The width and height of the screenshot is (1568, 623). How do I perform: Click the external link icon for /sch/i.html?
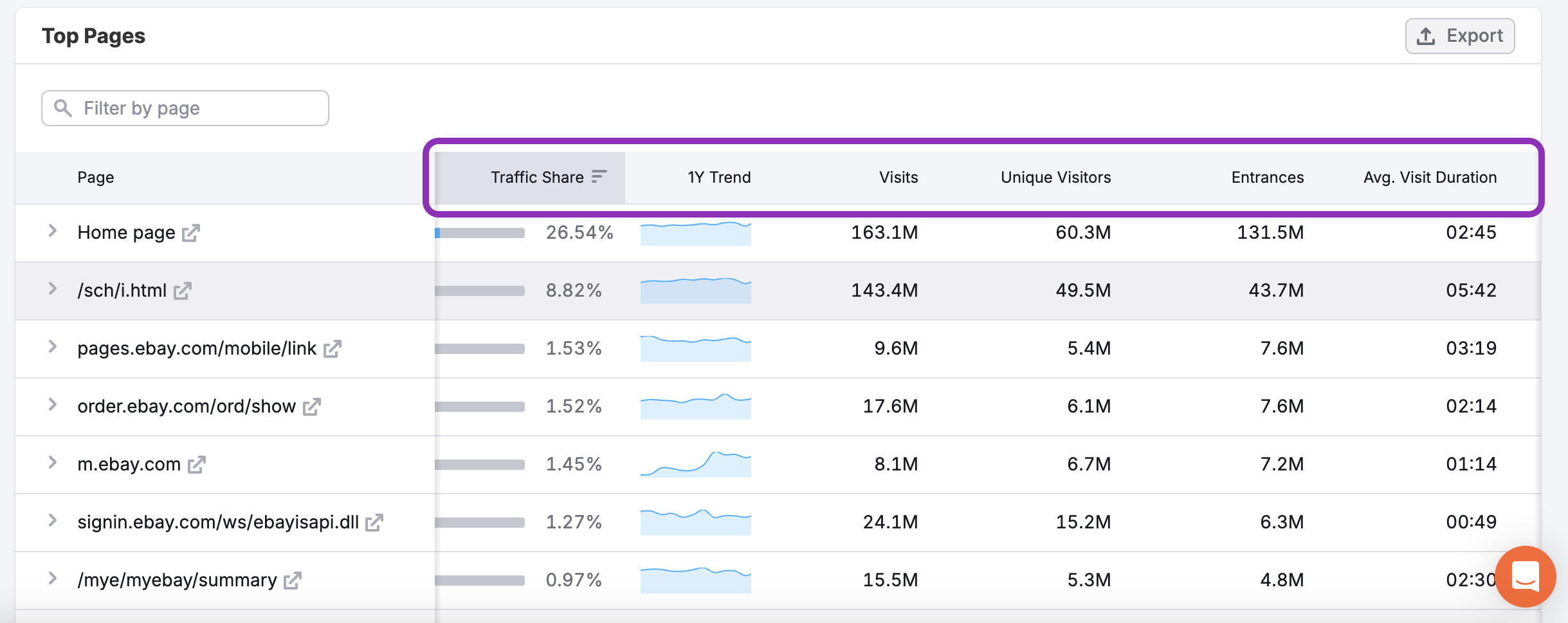[x=182, y=291]
